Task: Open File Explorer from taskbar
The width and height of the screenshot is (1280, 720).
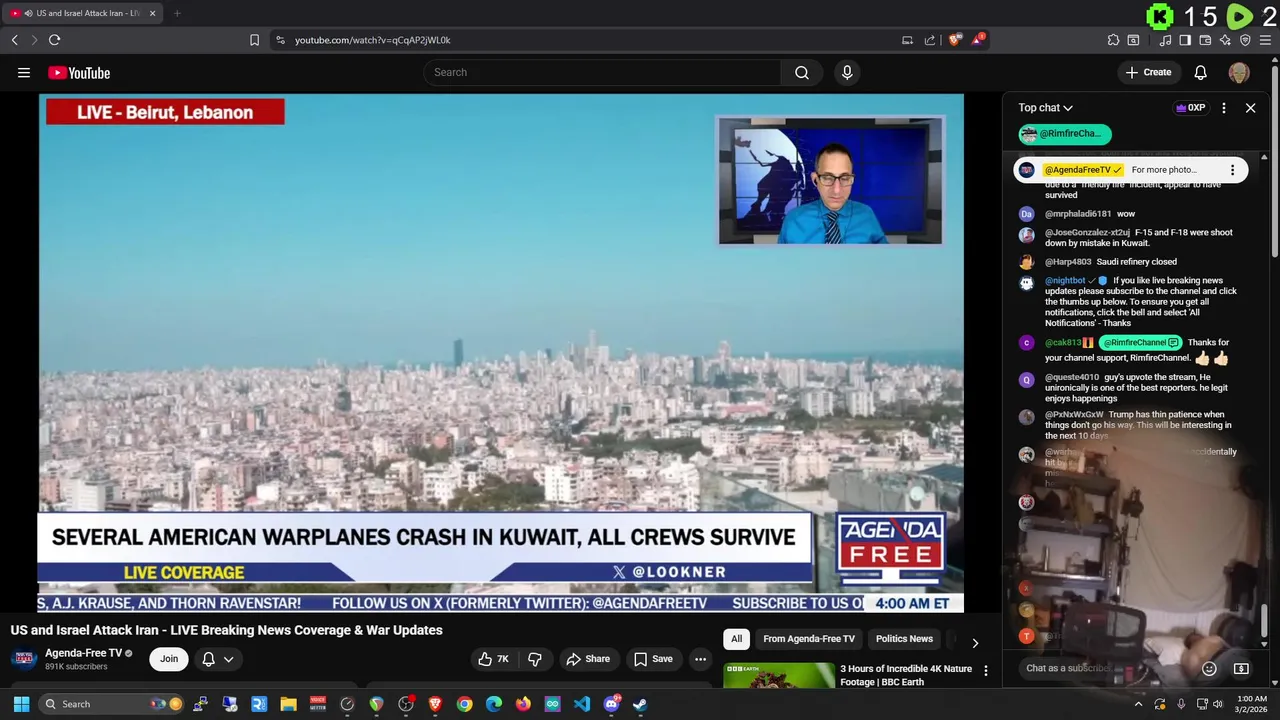Action: pyautogui.click(x=288, y=704)
